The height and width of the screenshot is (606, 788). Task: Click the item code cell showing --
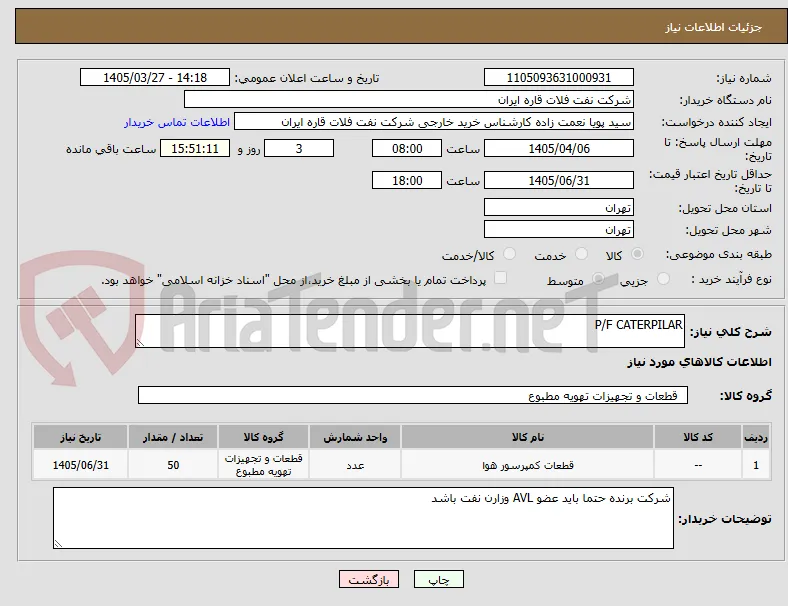(698, 465)
